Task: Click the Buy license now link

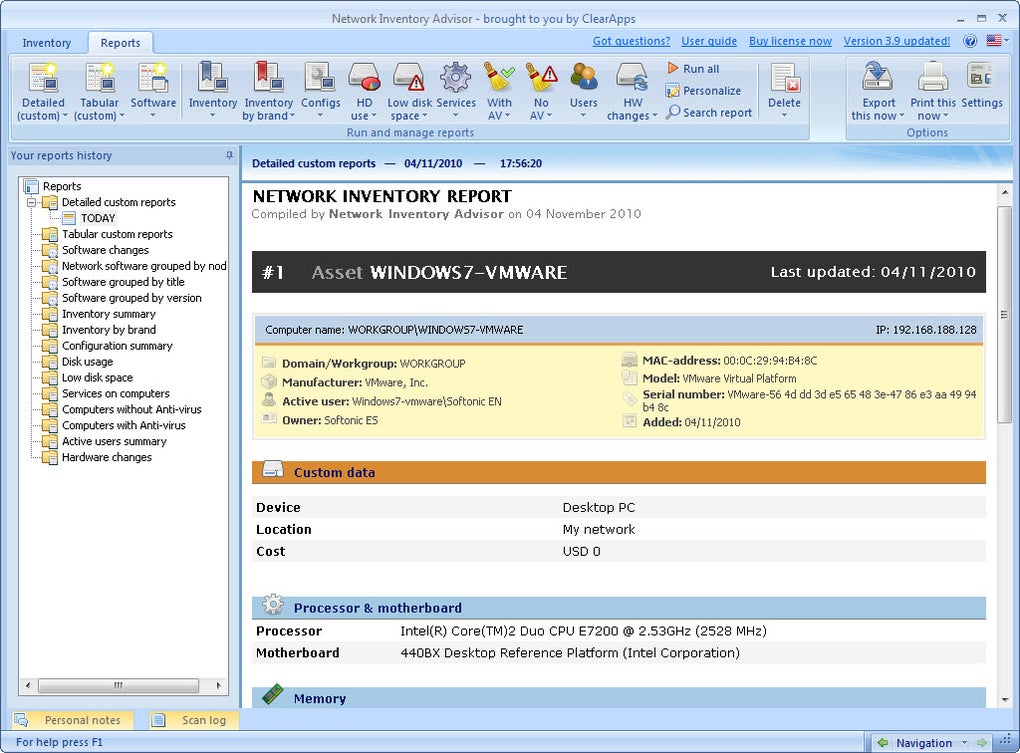Action: tap(790, 41)
